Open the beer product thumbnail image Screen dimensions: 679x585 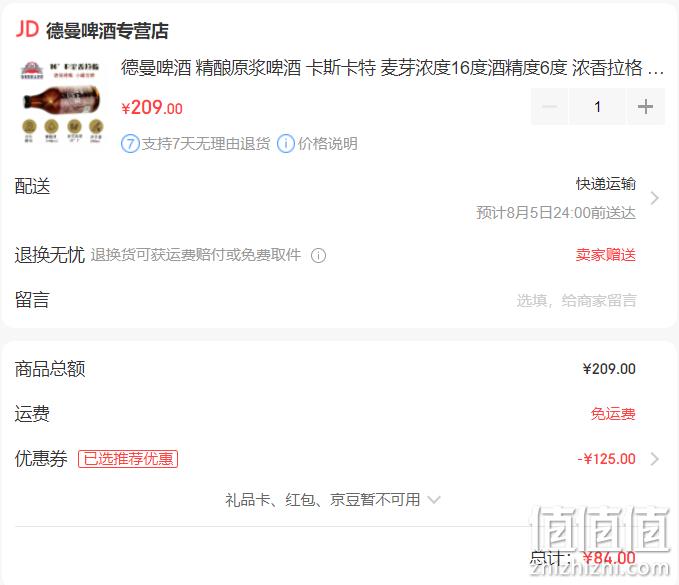pyautogui.click(x=61, y=103)
